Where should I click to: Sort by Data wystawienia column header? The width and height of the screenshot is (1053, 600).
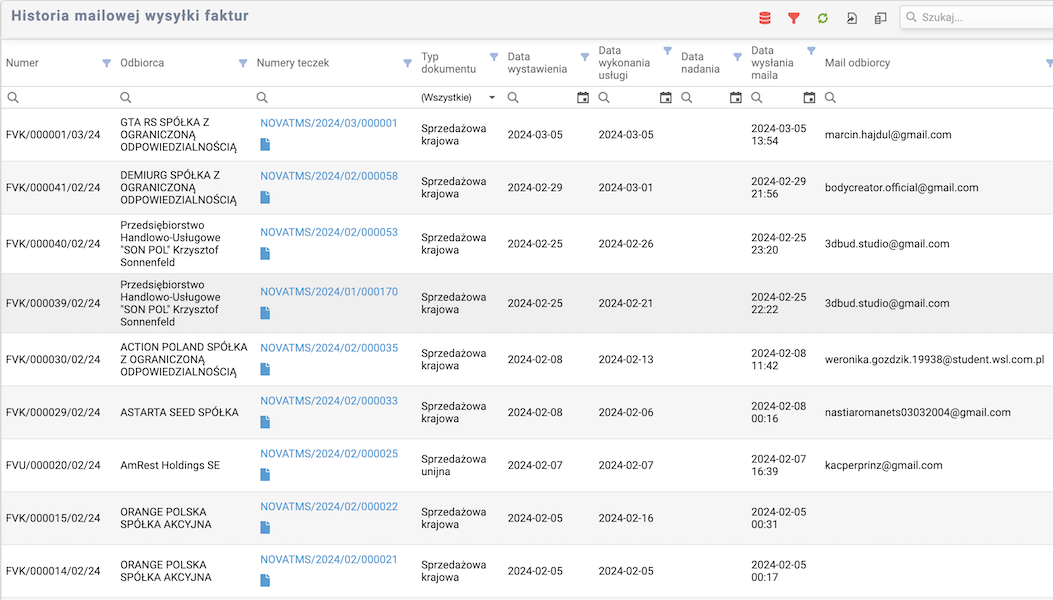[x=537, y=63]
